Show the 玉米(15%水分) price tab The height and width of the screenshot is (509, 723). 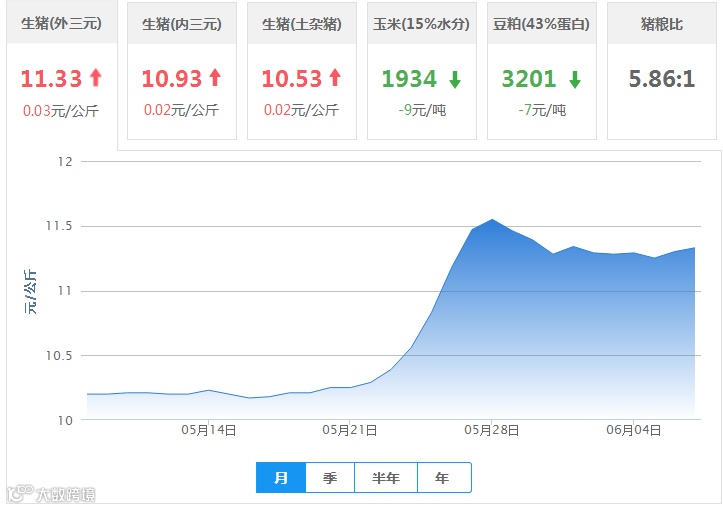(x=421, y=71)
